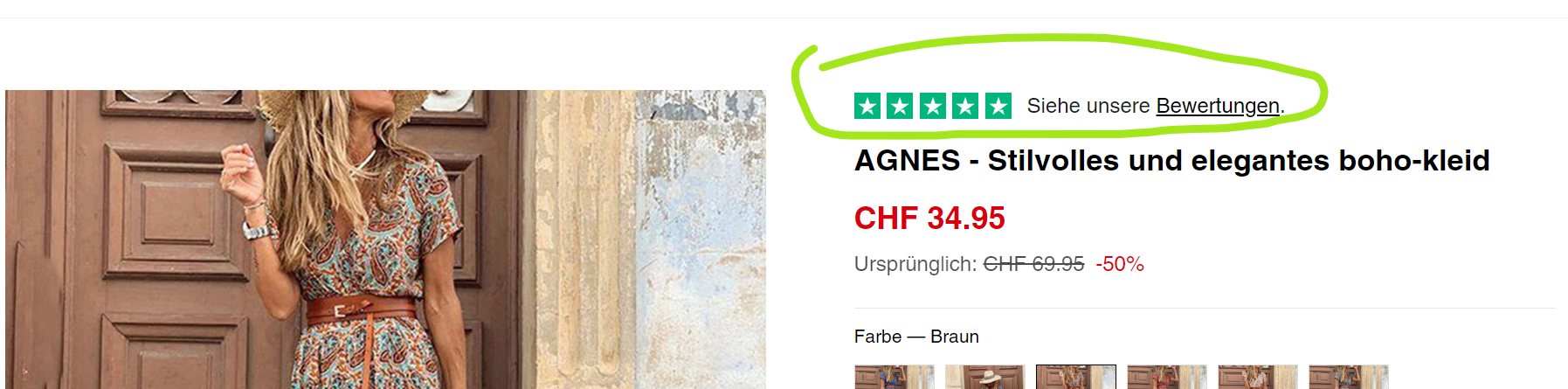This screenshot has height=389, width=1568.
Task: Click the -50% discount label
Action: (1120, 264)
